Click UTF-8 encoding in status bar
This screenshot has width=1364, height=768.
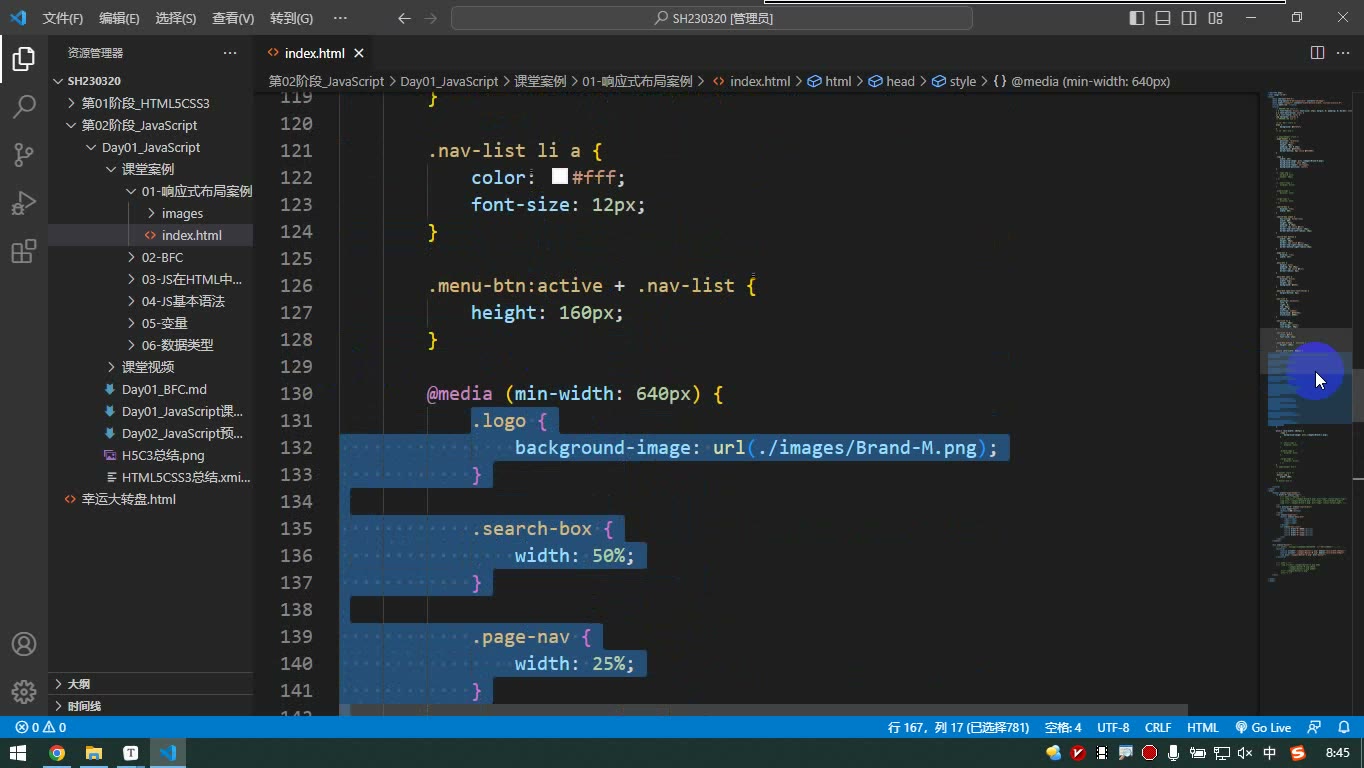[x=1113, y=728]
